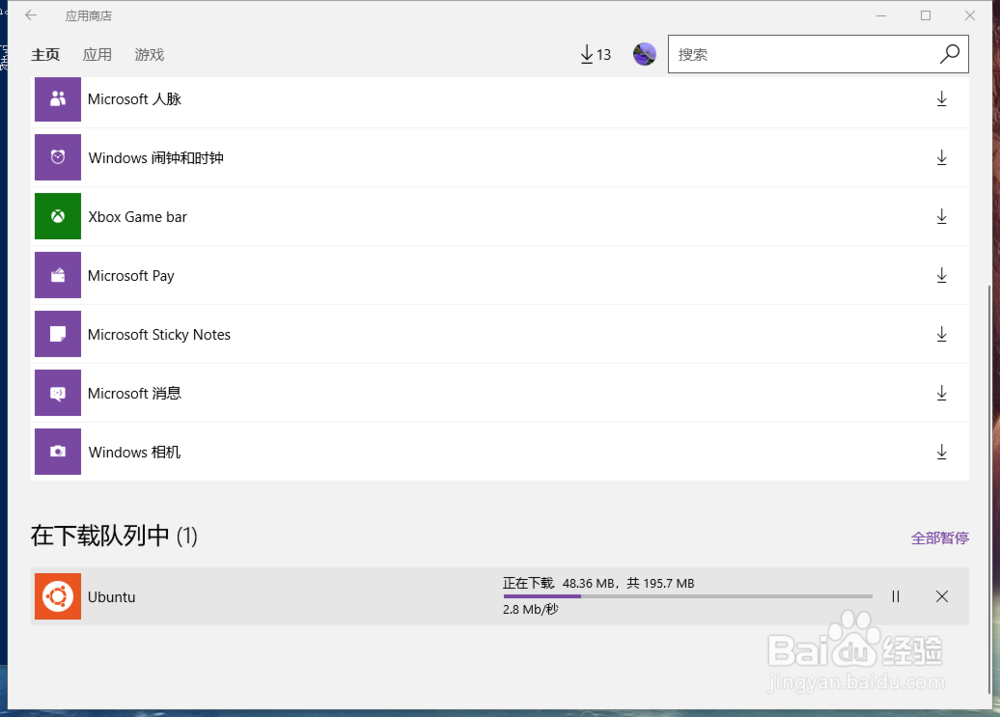
Task: Select the Ubuntu name in download queue
Action: coord(112,597)
